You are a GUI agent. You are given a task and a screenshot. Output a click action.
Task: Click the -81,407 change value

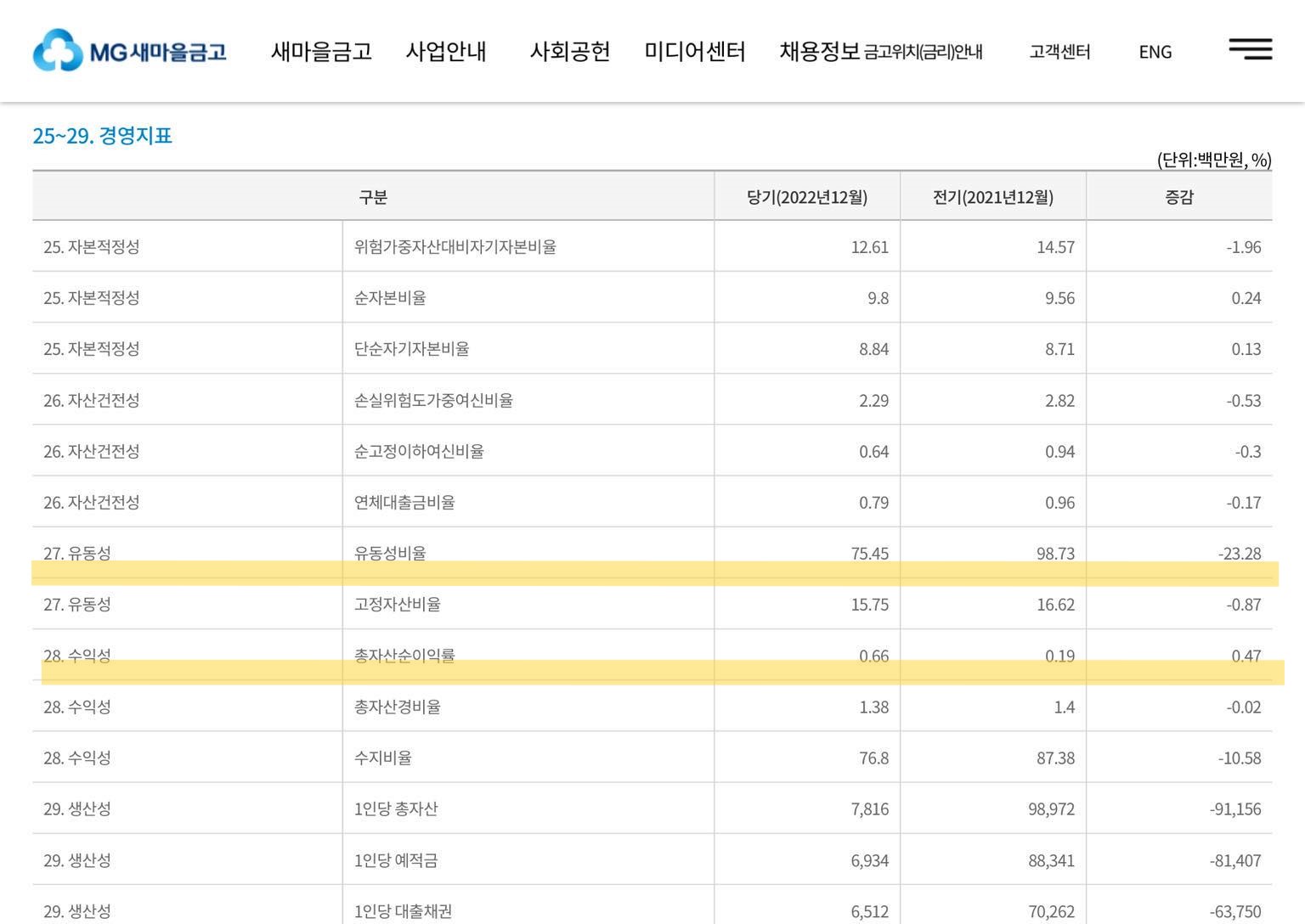[1235, 861]
